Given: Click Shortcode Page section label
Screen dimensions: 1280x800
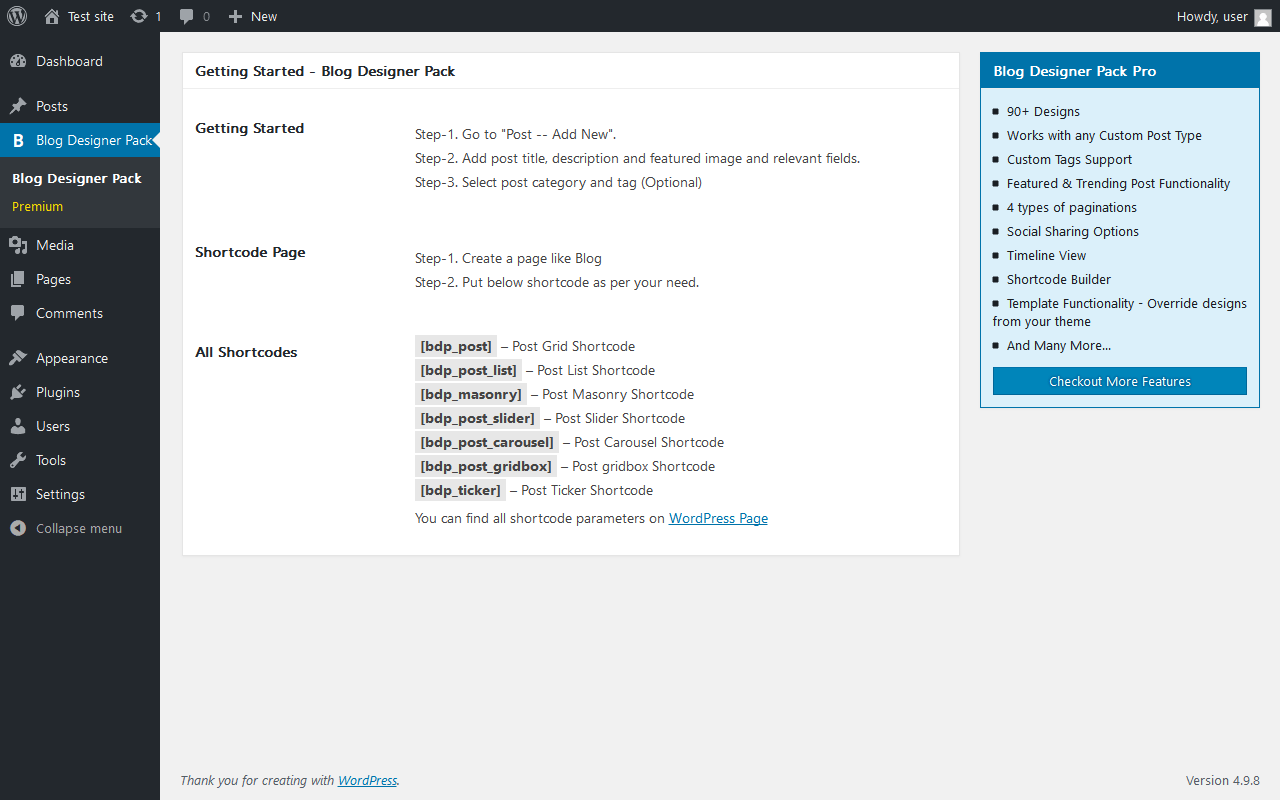Looking at the screenshot, I should (x=250, y=252).
